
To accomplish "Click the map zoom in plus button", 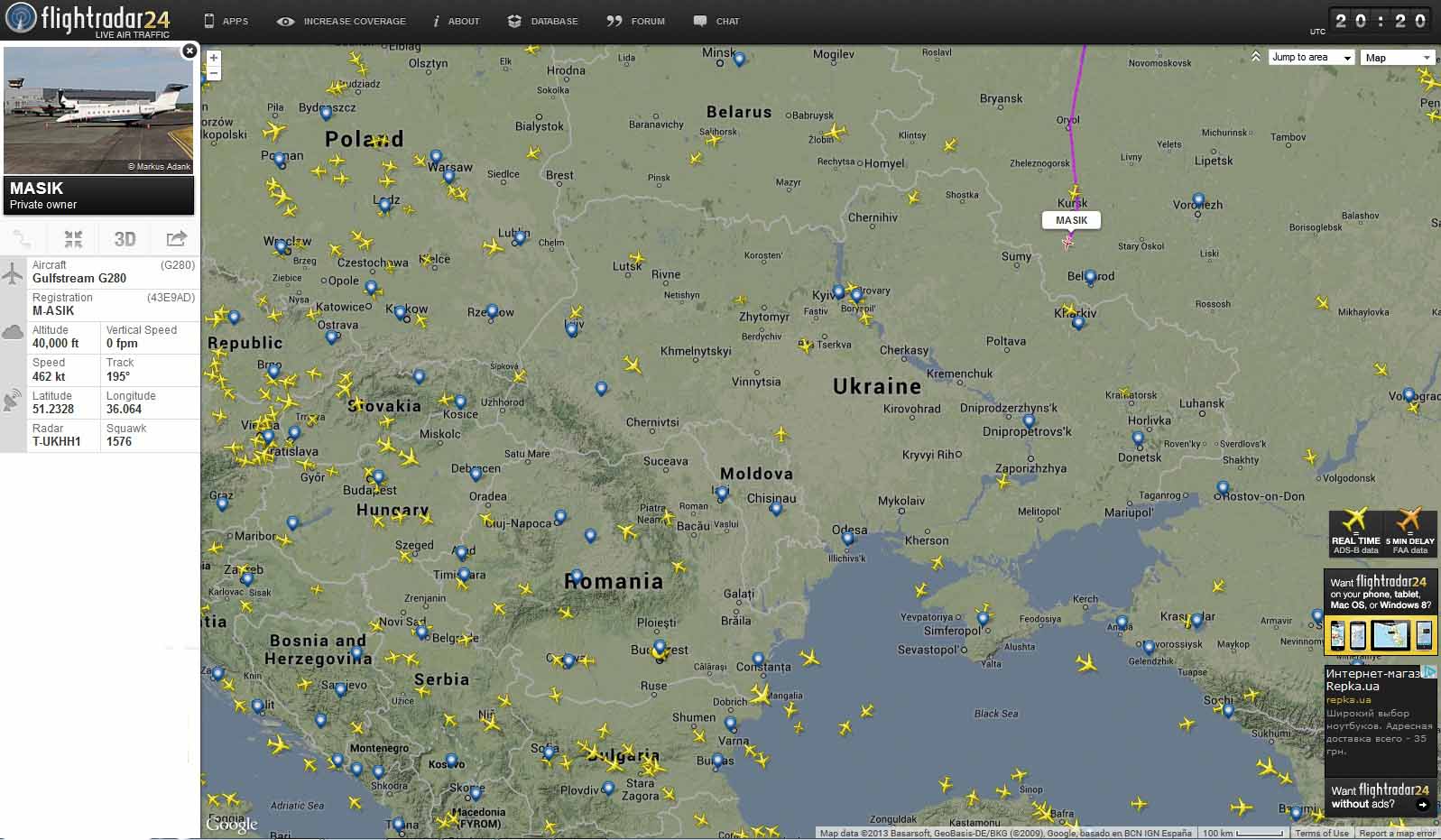I will click(x=214, y=58).
